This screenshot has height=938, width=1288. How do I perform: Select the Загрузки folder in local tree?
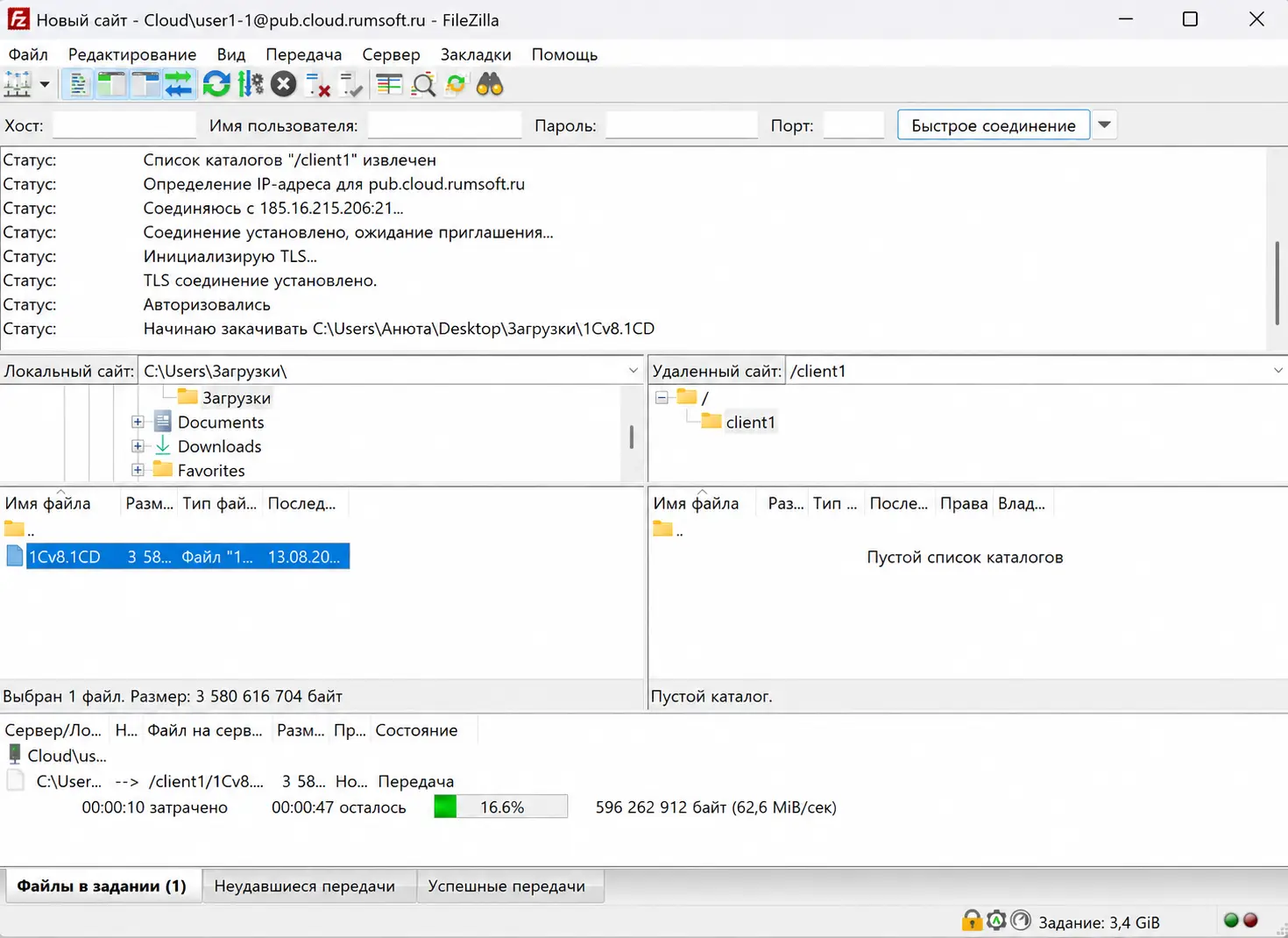point(237,398)
